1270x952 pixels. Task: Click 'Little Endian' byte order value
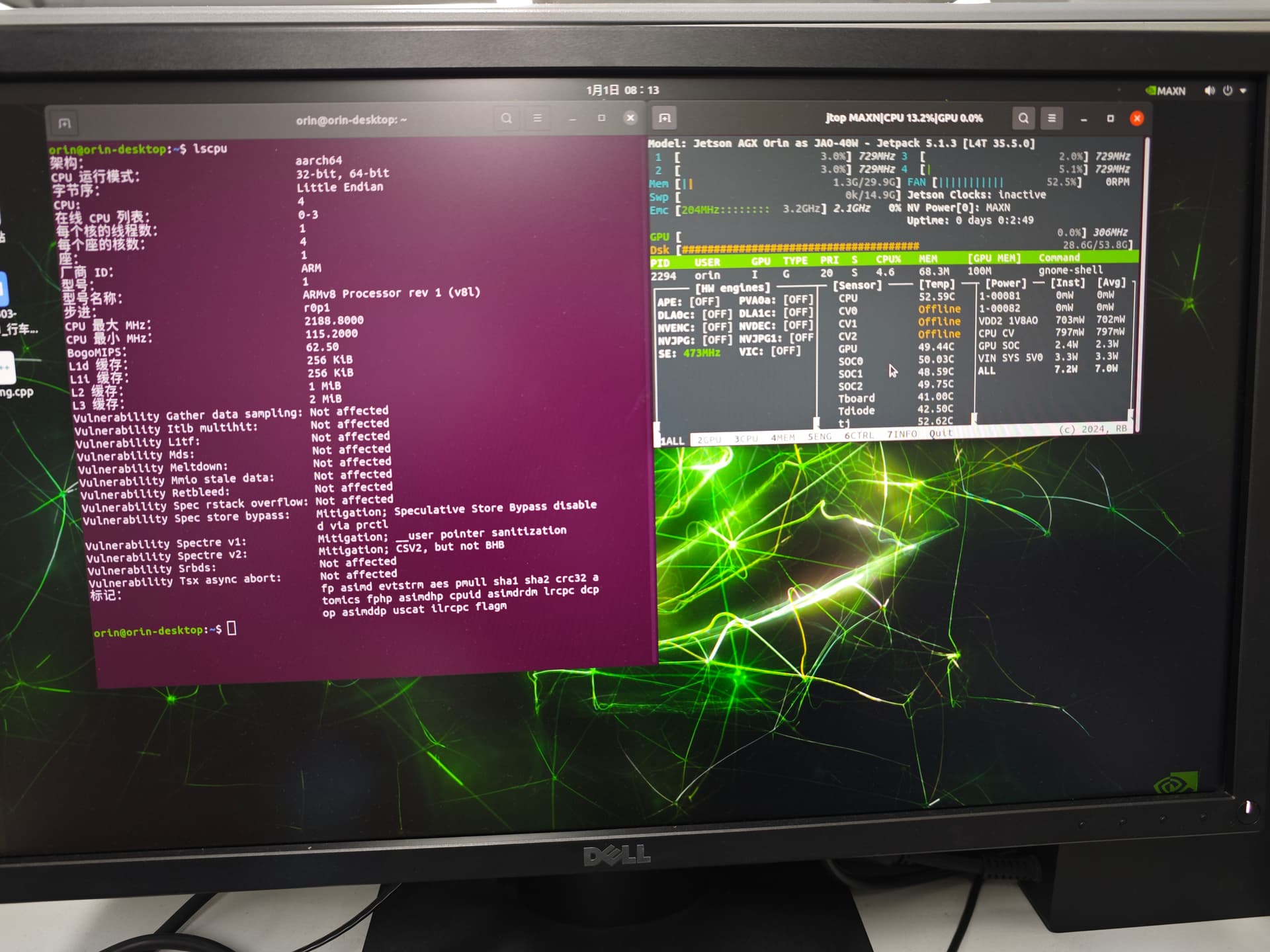pyautogui.click(x=340, y=187)
